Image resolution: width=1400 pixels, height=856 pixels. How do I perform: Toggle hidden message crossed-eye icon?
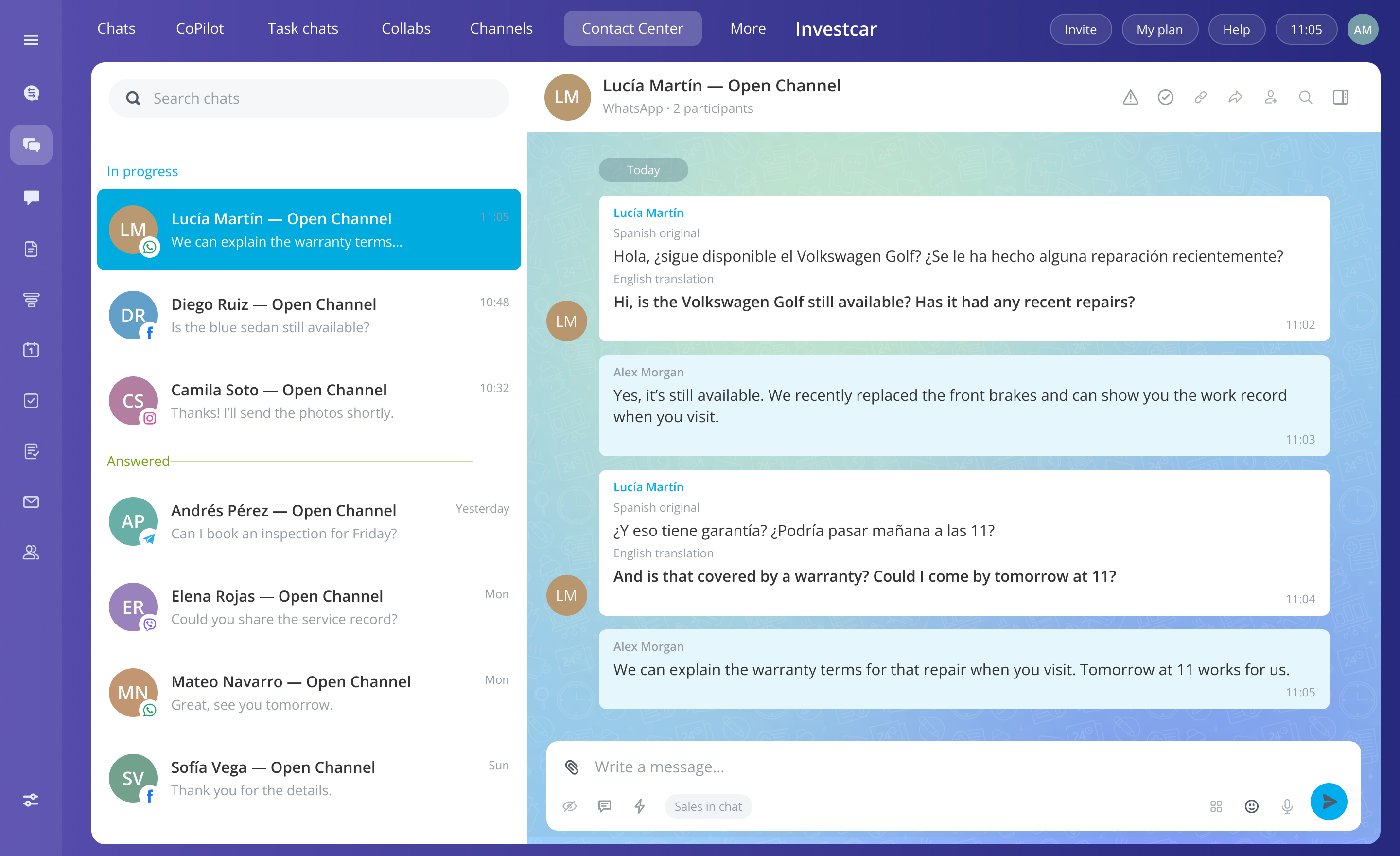click(570, 806)
